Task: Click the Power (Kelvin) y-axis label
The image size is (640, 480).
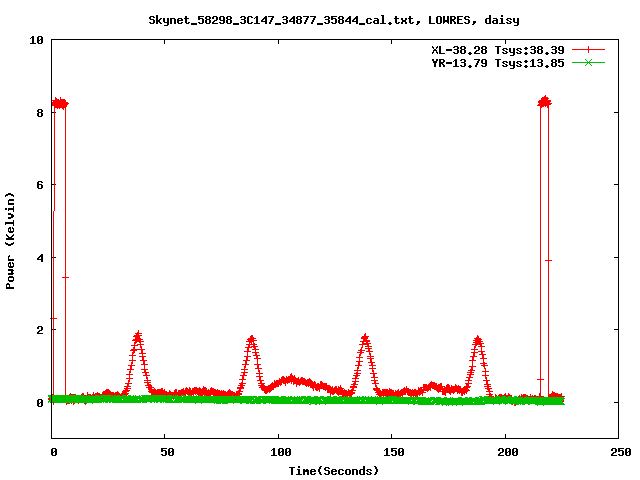Action: 10,241
